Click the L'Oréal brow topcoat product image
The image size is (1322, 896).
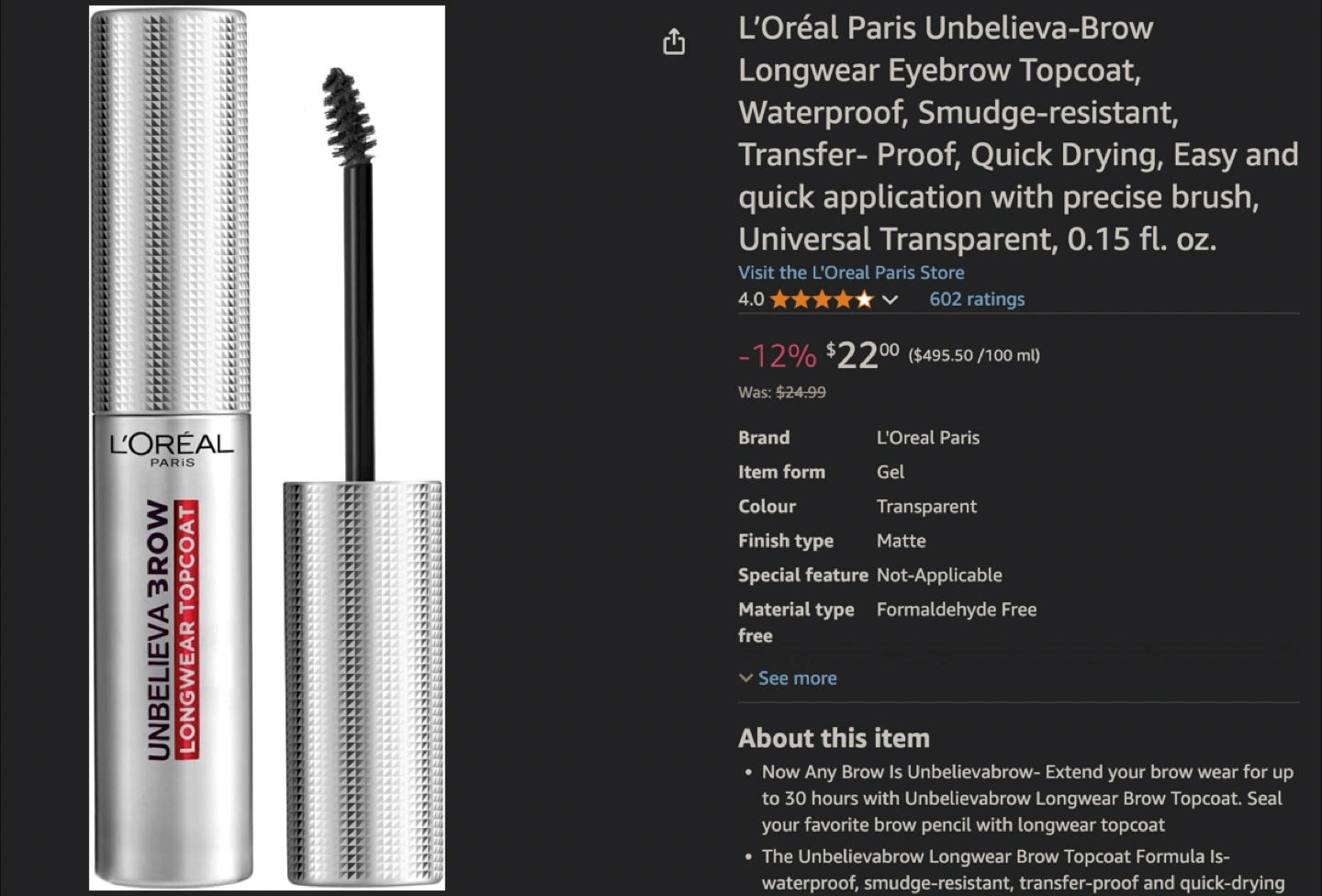(x=267, y=447)
